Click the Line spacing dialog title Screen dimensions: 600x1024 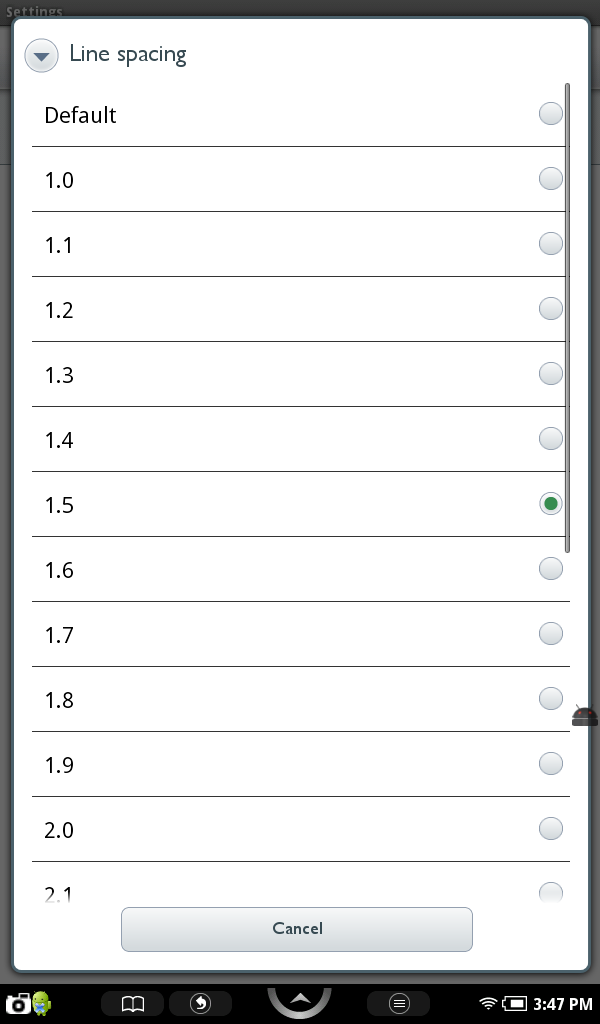pos(128,54)
